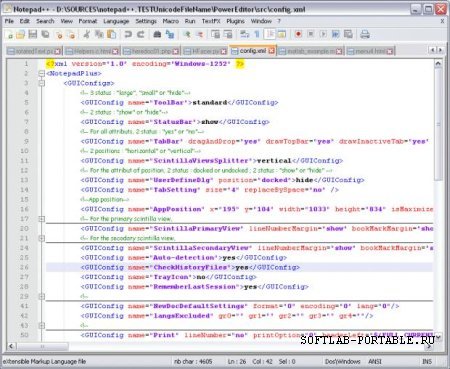
Task: Open the Replace toolbar icon
Action: tap(170, 34)
